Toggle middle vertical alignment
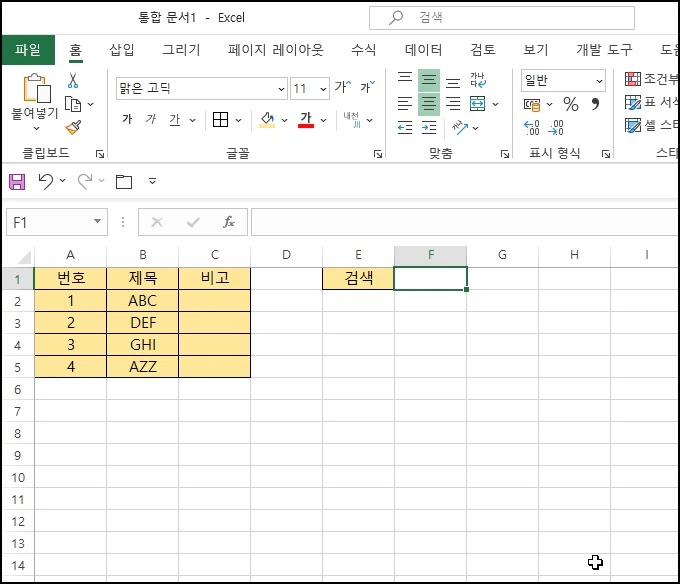This screenshot has height=584, width=680. click(x=429, y=80)
